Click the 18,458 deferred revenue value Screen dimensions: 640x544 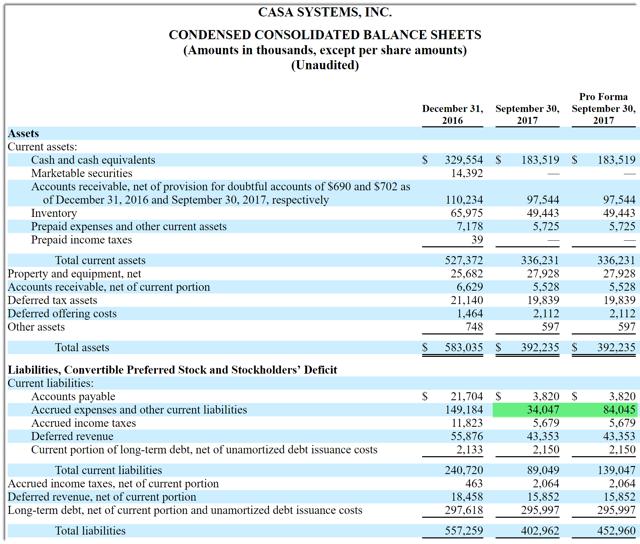(467, 497)
